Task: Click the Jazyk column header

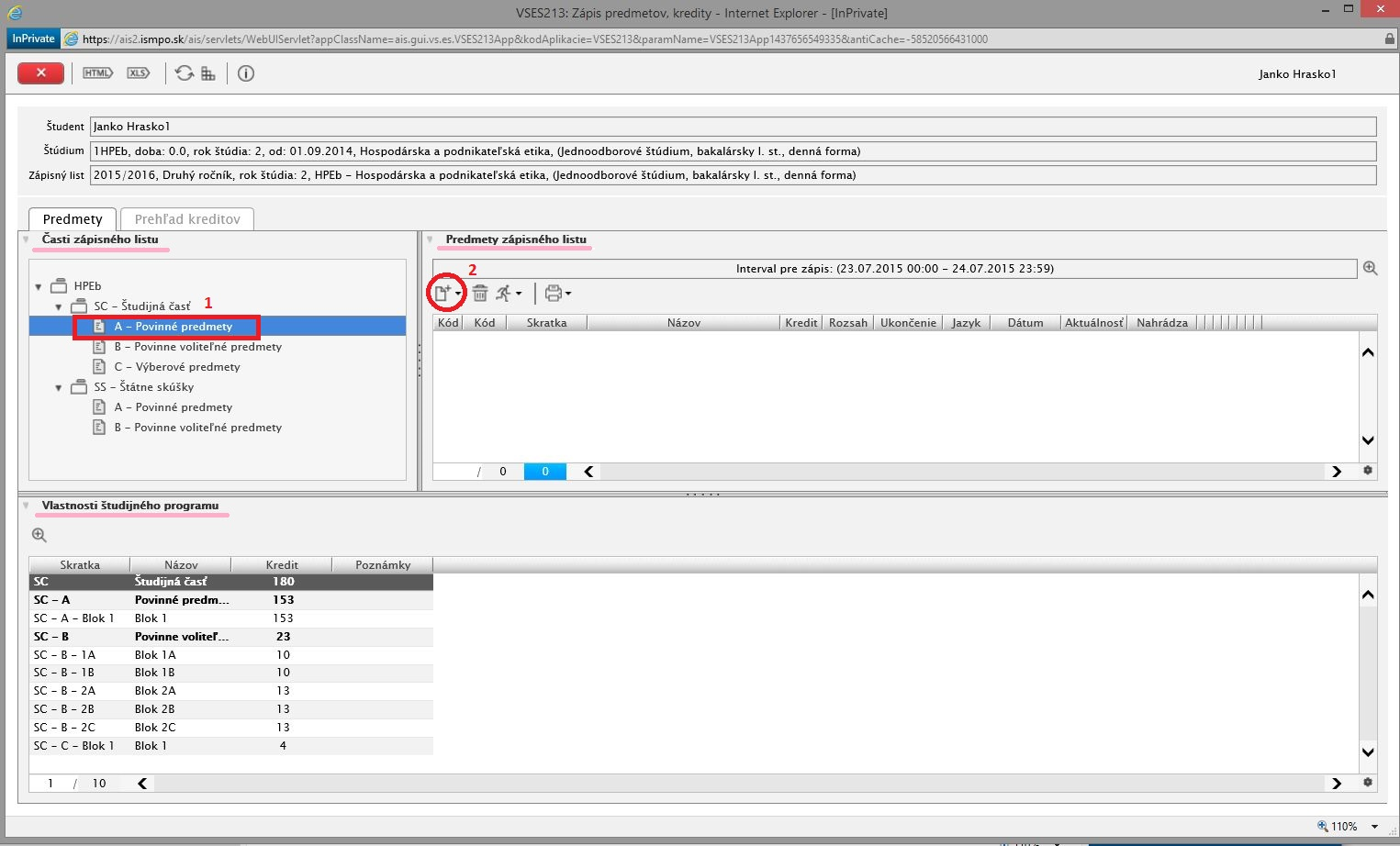Action: point(966,323)
